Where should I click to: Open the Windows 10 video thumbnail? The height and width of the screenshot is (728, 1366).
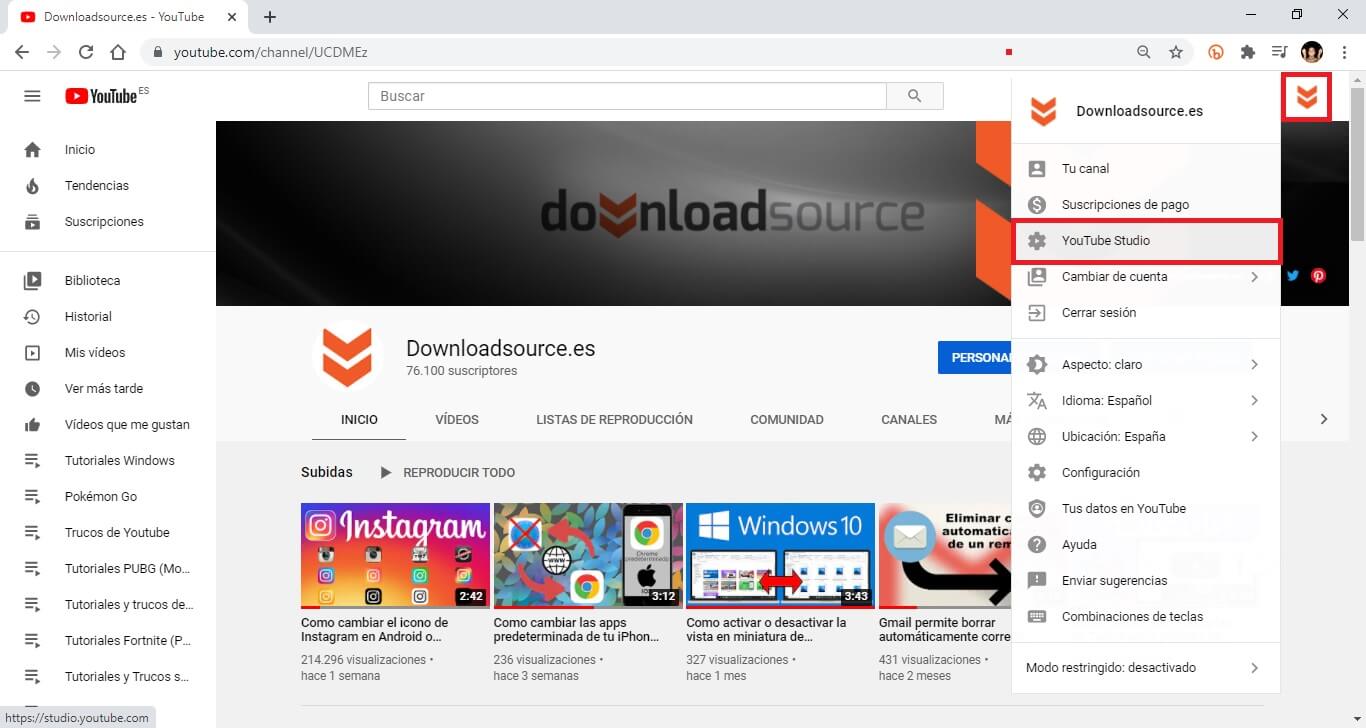(x=780, y=555)
